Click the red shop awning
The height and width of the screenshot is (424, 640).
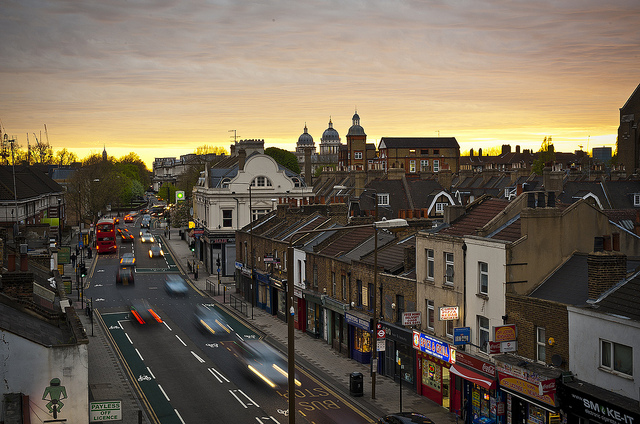tap(472, 376)
